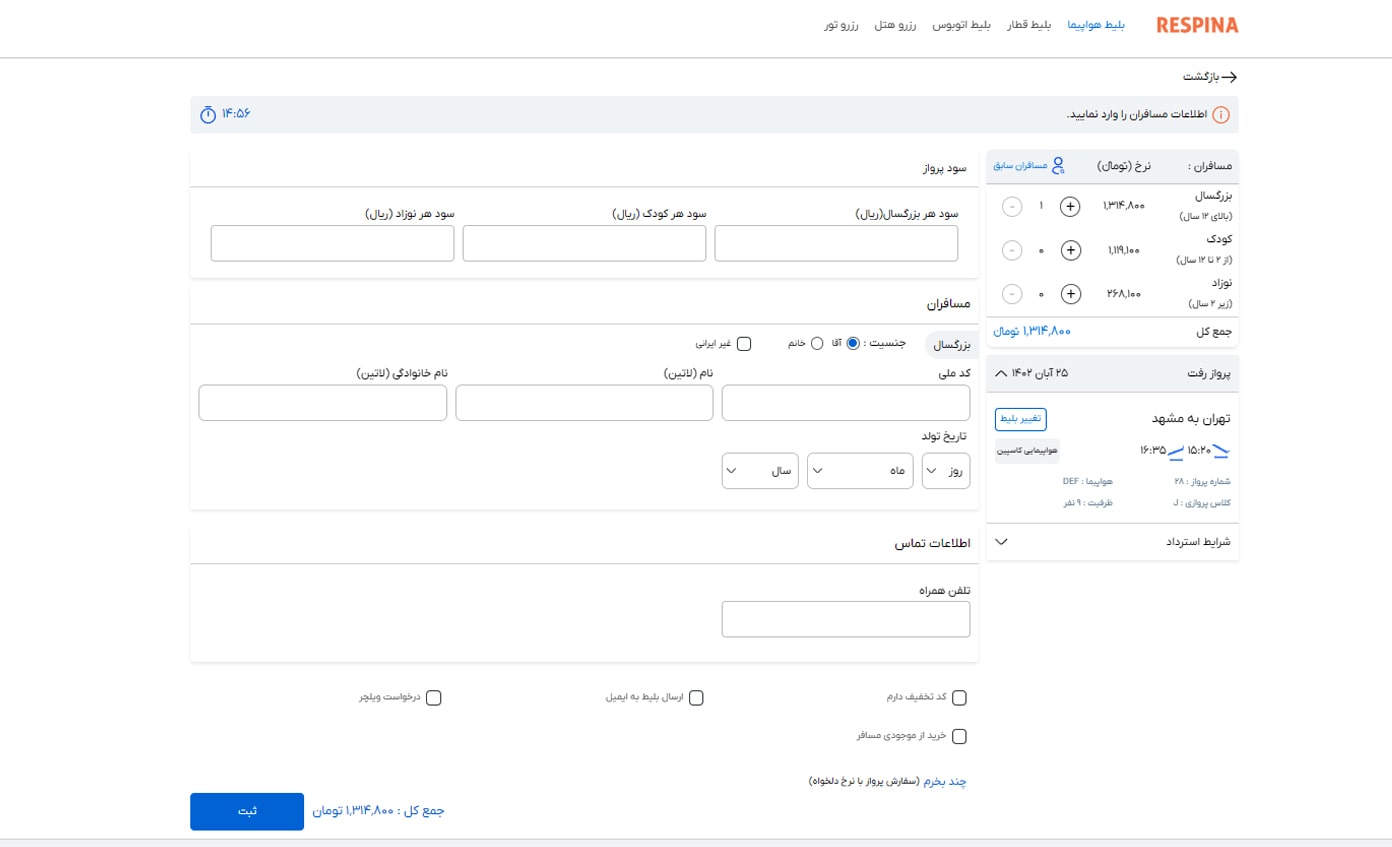
Task: Click the plus icon for adult passengers
Action: [1070, 206]
